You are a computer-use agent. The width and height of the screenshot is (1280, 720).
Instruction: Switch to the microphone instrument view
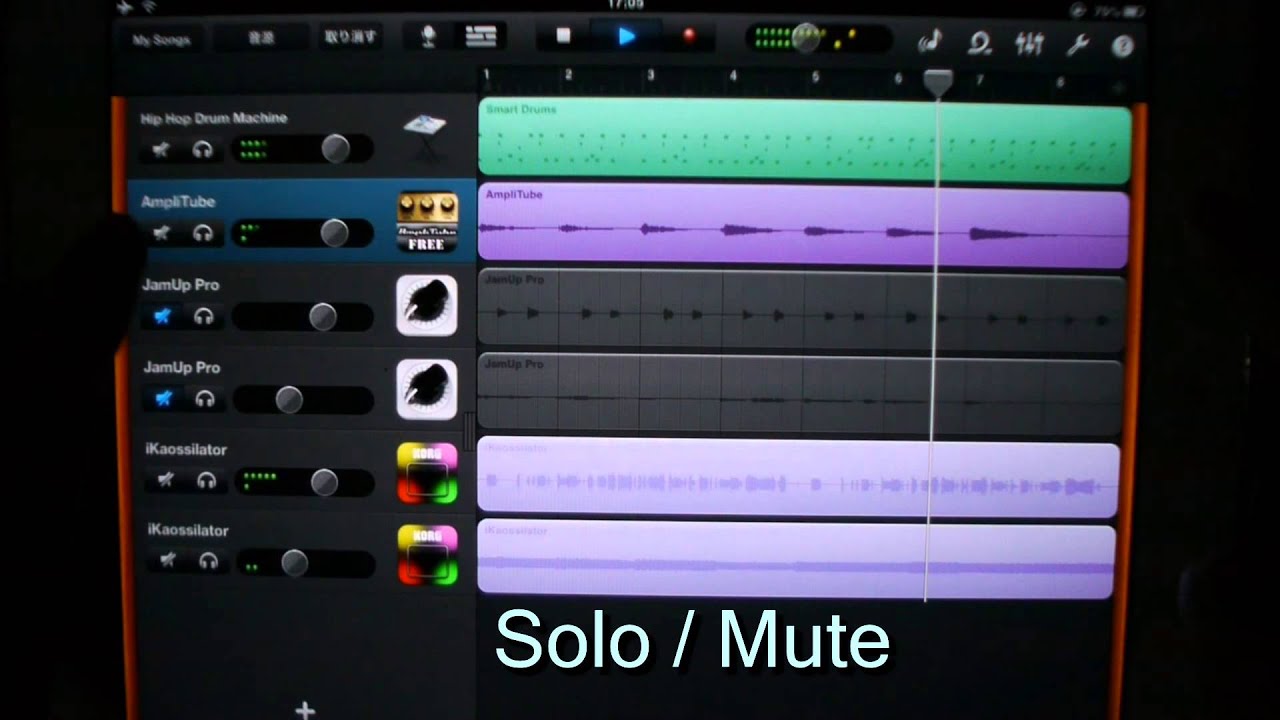428,37
